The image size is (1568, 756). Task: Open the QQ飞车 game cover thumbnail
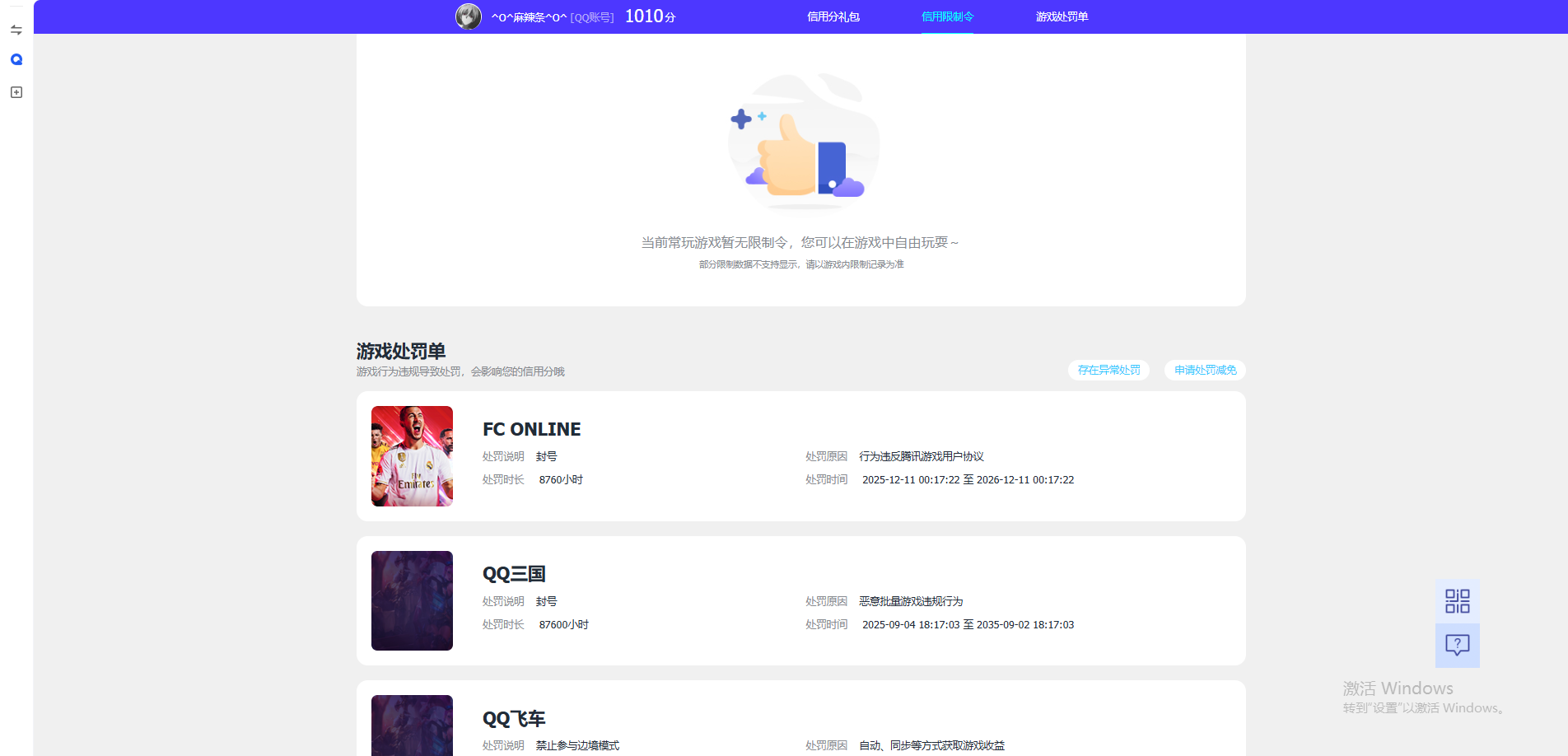click(x=412, y=726)
